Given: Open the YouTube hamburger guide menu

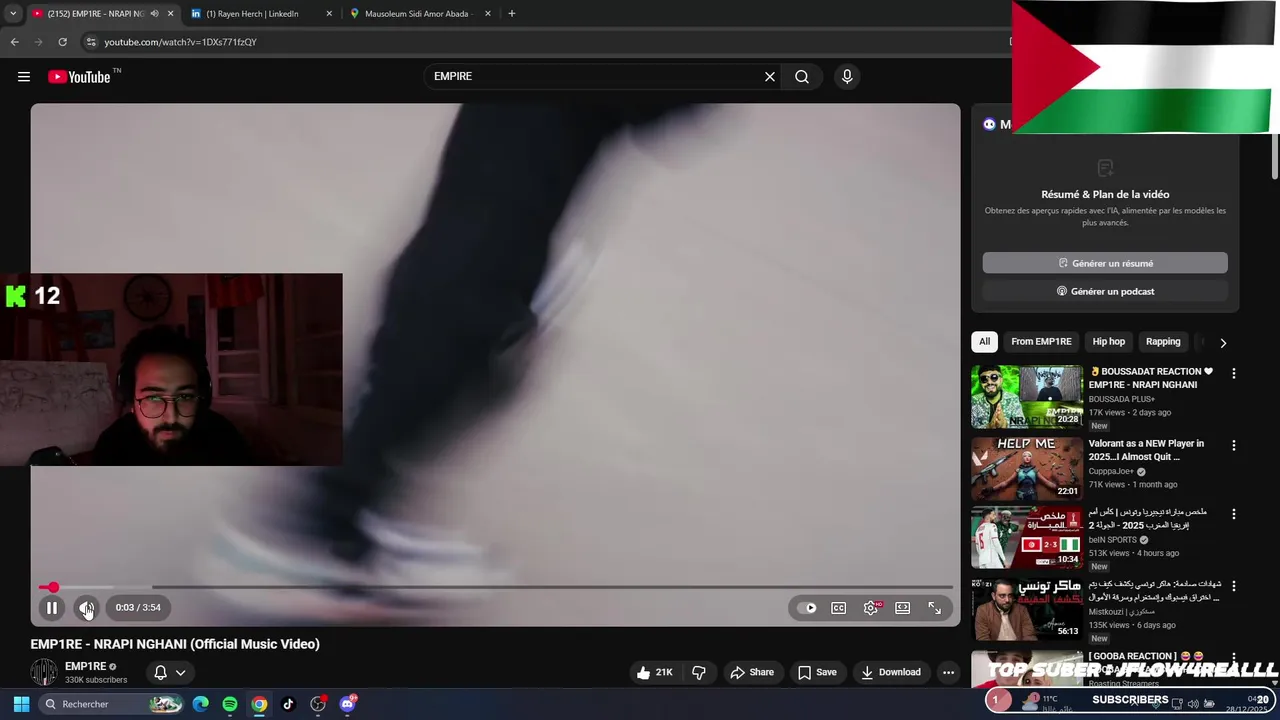Looking at the screenshot, I should (x=24, y=77).
